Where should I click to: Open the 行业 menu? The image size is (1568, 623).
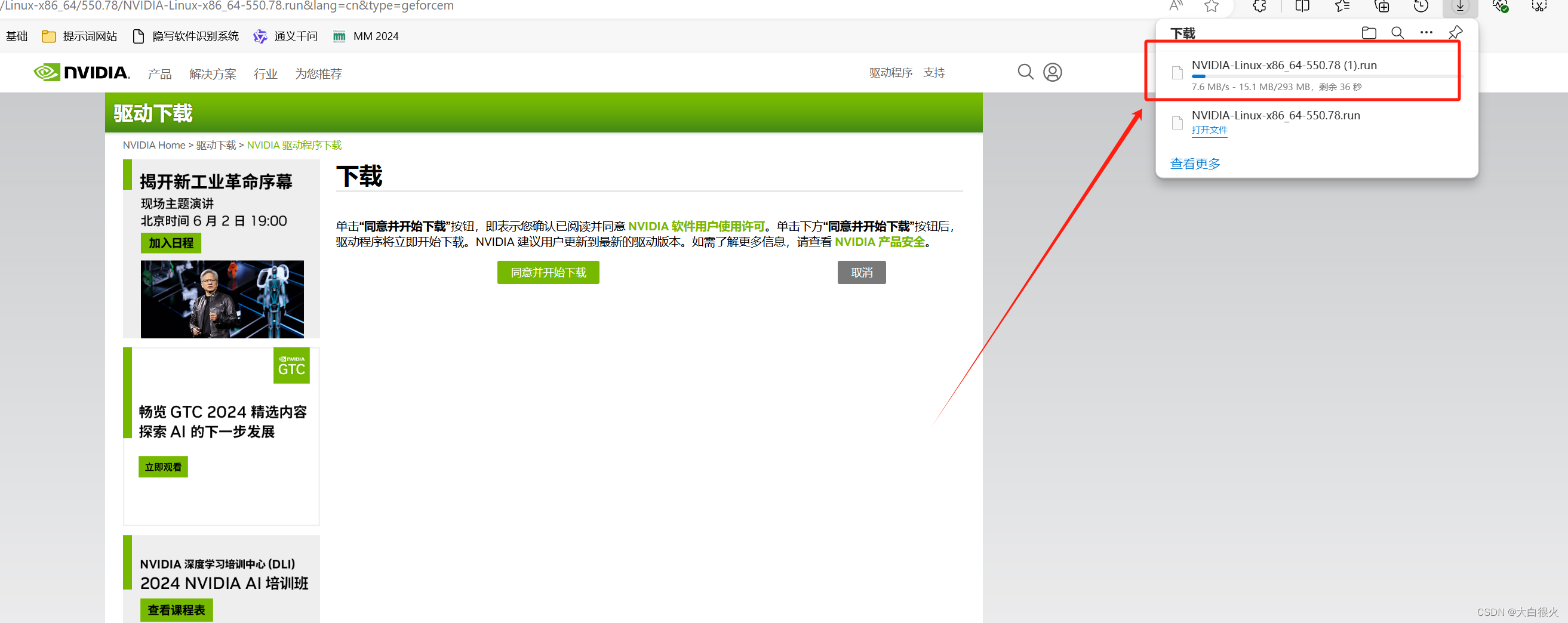265,74
